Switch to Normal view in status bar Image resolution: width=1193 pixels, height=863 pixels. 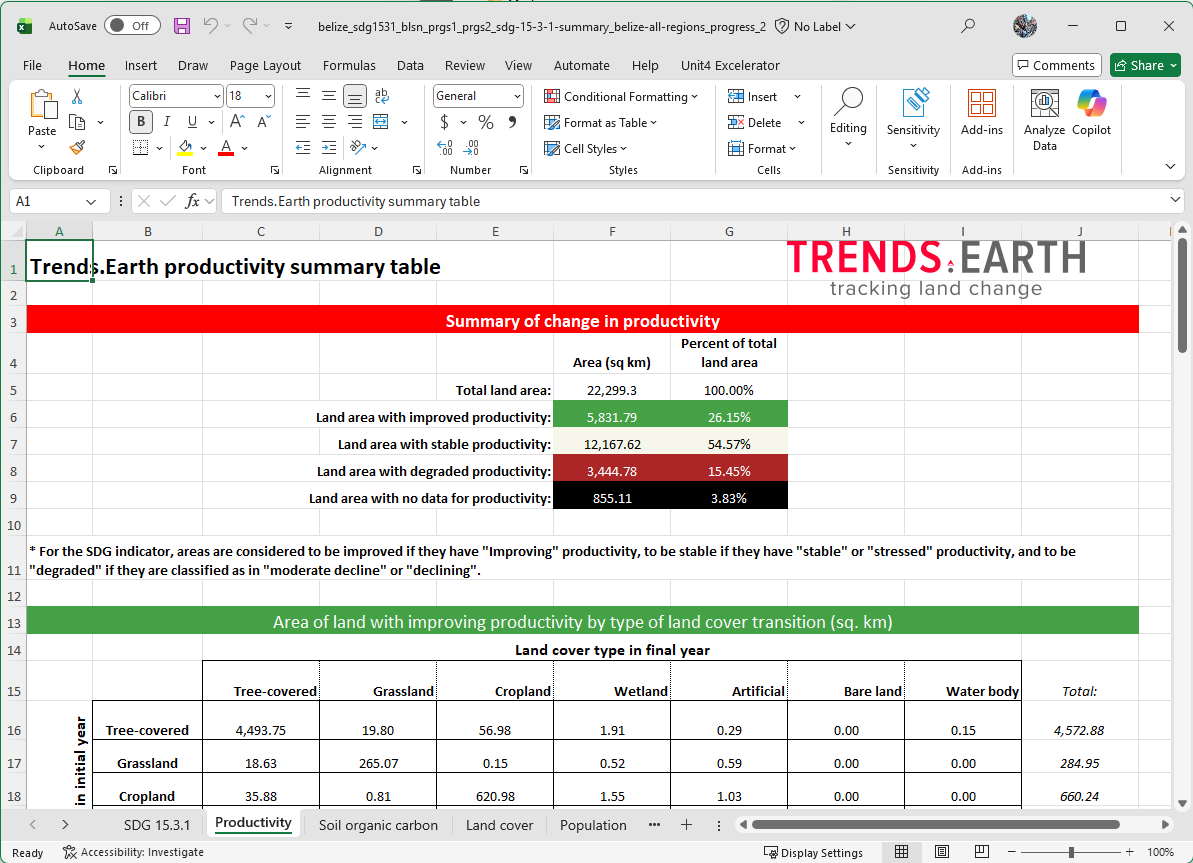coord(902,852)
